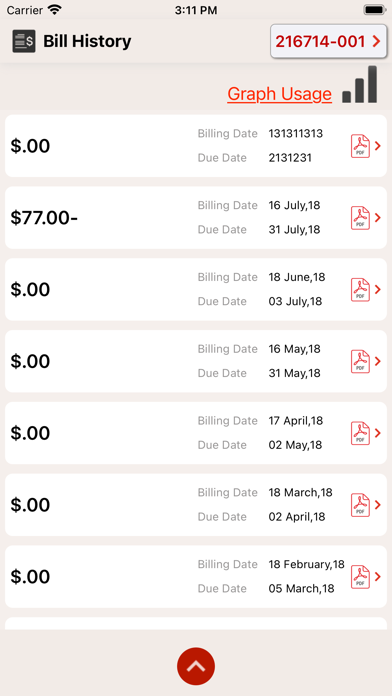Tap the Wi-Fi status bar icon
Image resolution: width=392 pixels, height=696 pixels.
click(55, 10)
